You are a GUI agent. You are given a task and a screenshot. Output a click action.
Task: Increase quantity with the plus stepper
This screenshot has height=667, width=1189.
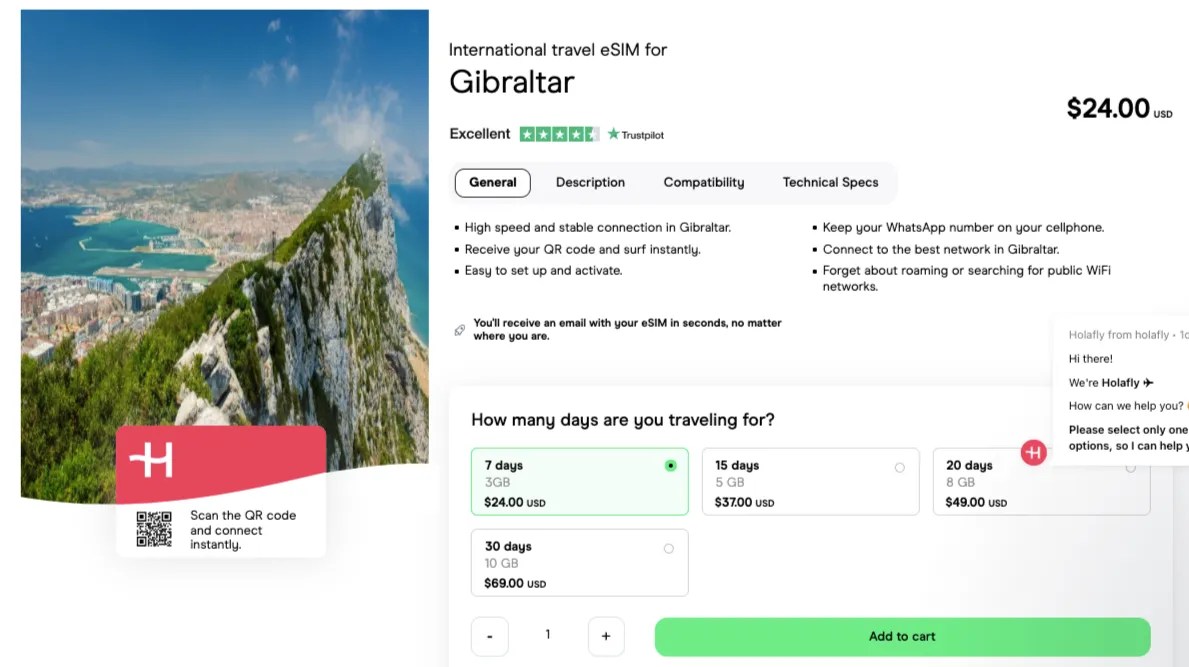pyautogui.click(x=606, y=636)
